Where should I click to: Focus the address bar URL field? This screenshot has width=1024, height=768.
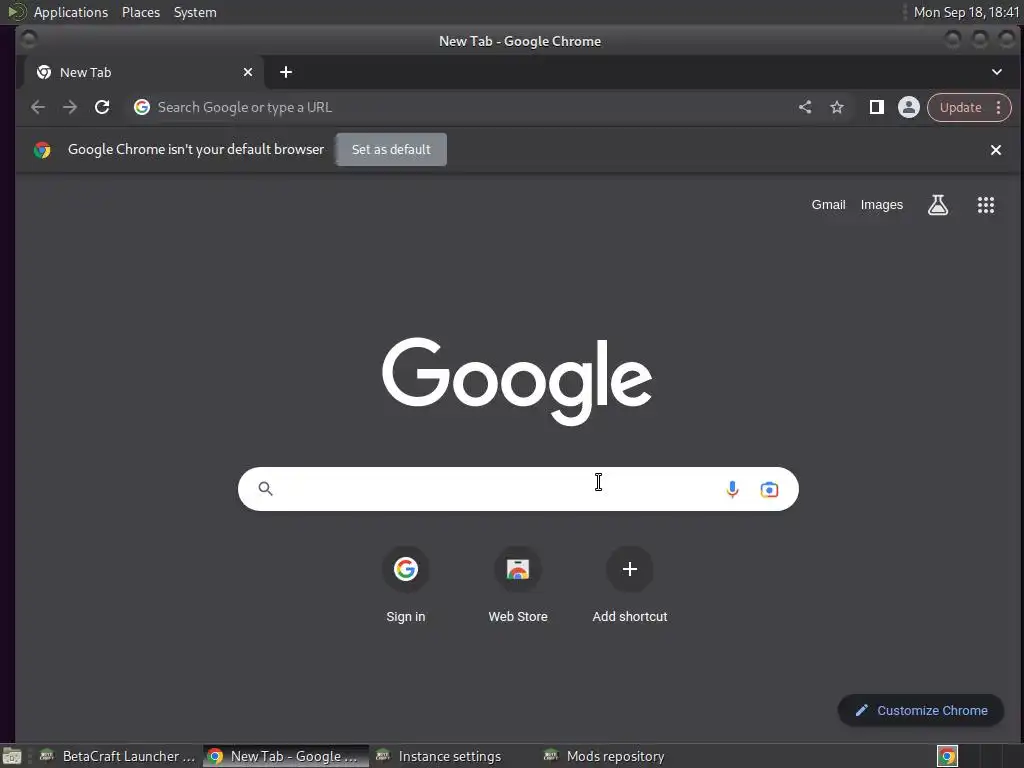(457, 107)
